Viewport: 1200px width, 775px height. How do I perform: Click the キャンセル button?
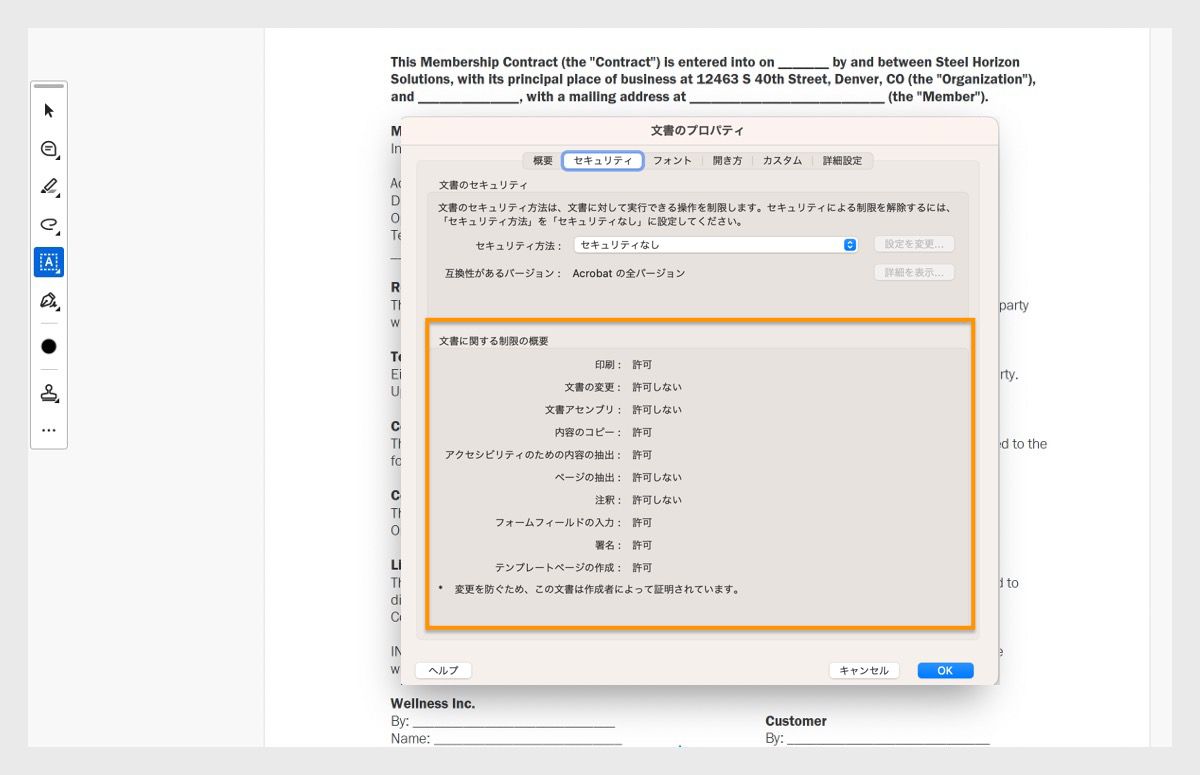[x=863, y=670]
